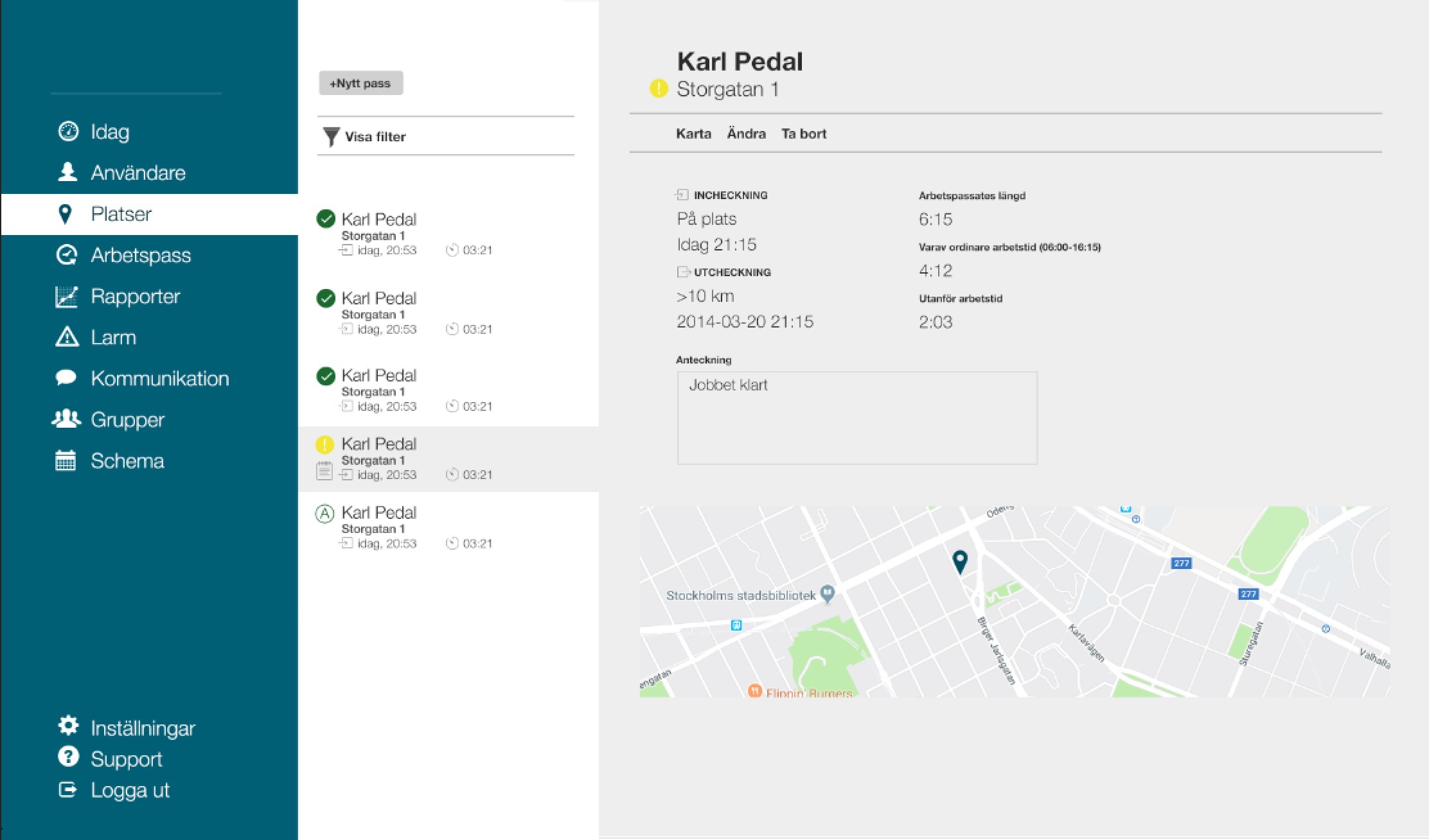This screenshot has height=840, width=1429.
Task: Select Platser in the sidebar
Action: click(121, 214)
